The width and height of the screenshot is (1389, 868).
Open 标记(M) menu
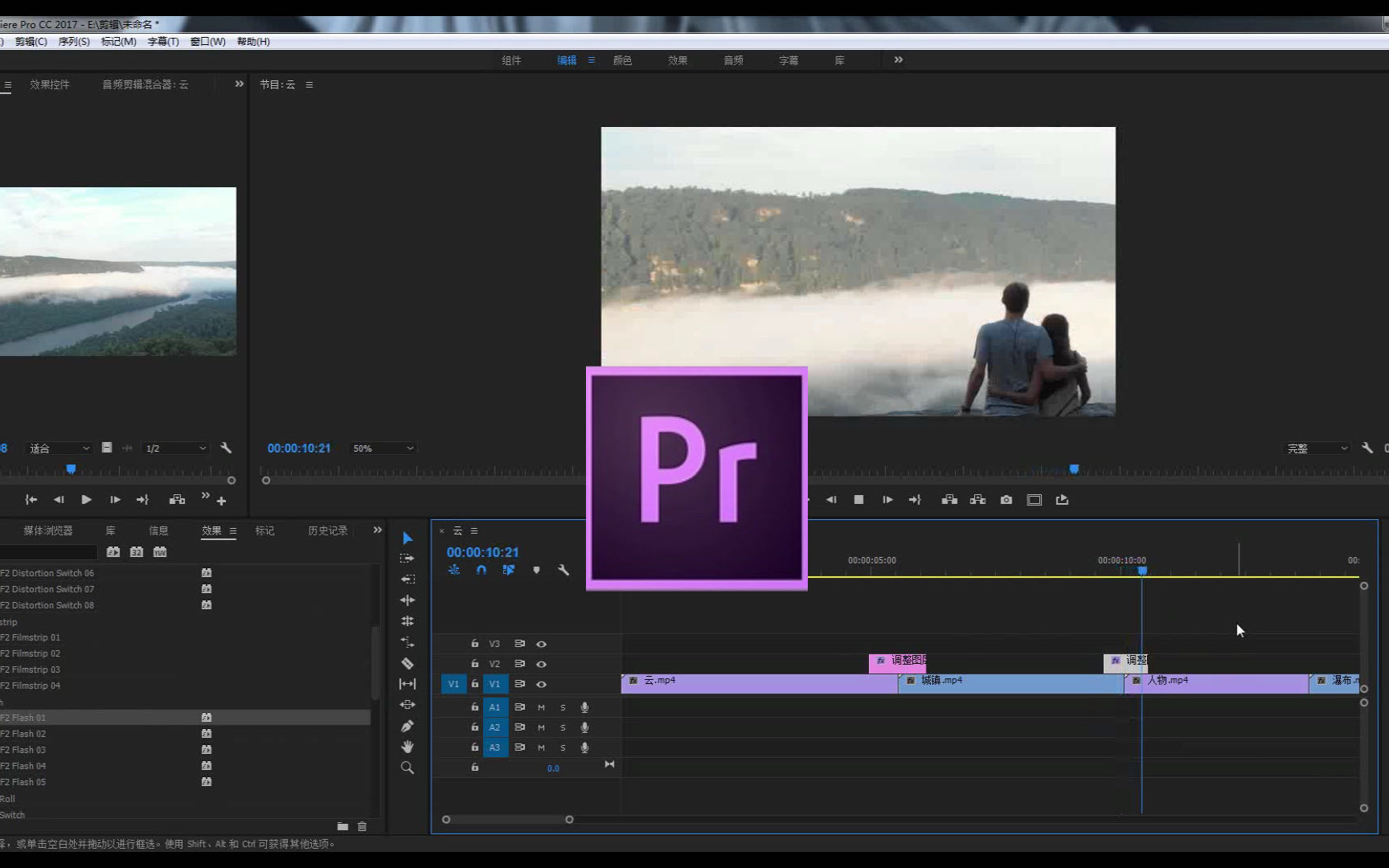point(118,41)
